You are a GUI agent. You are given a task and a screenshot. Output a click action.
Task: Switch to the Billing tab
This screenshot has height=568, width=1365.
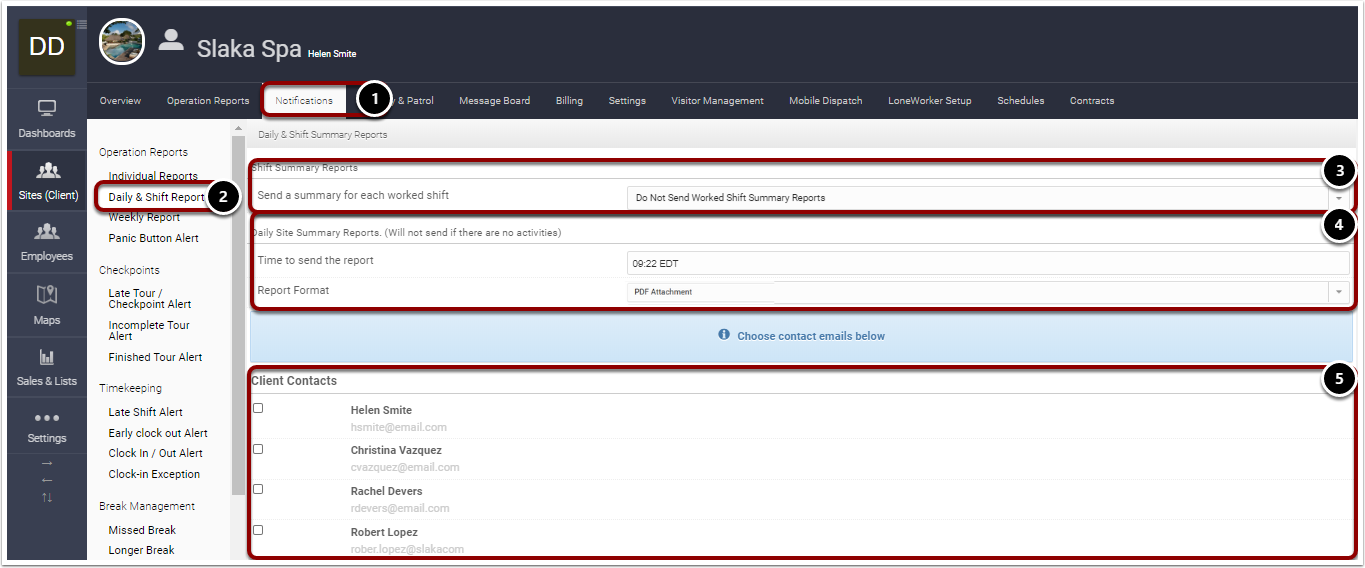[569, 101]
